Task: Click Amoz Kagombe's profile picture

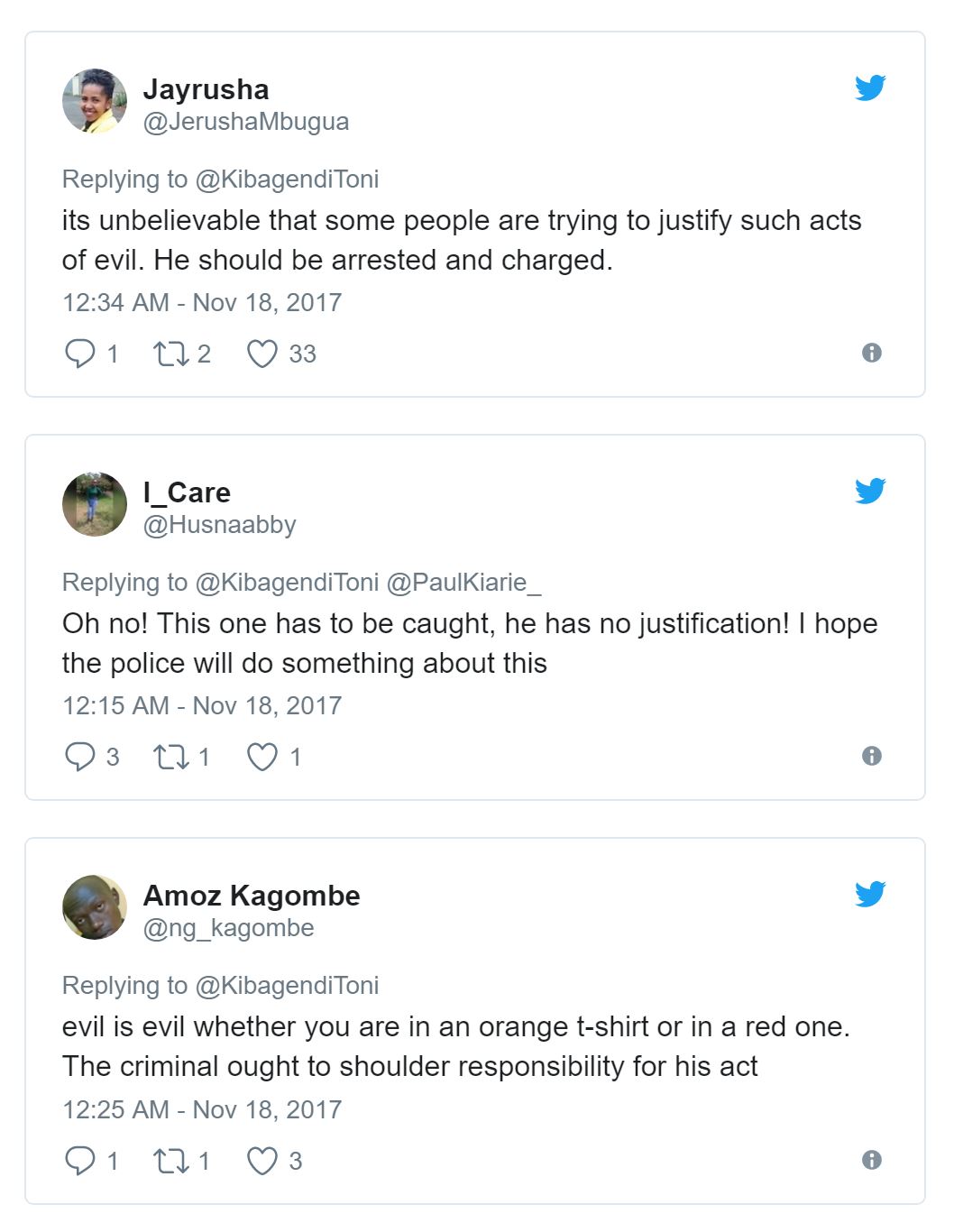Action: pos(95,907)
